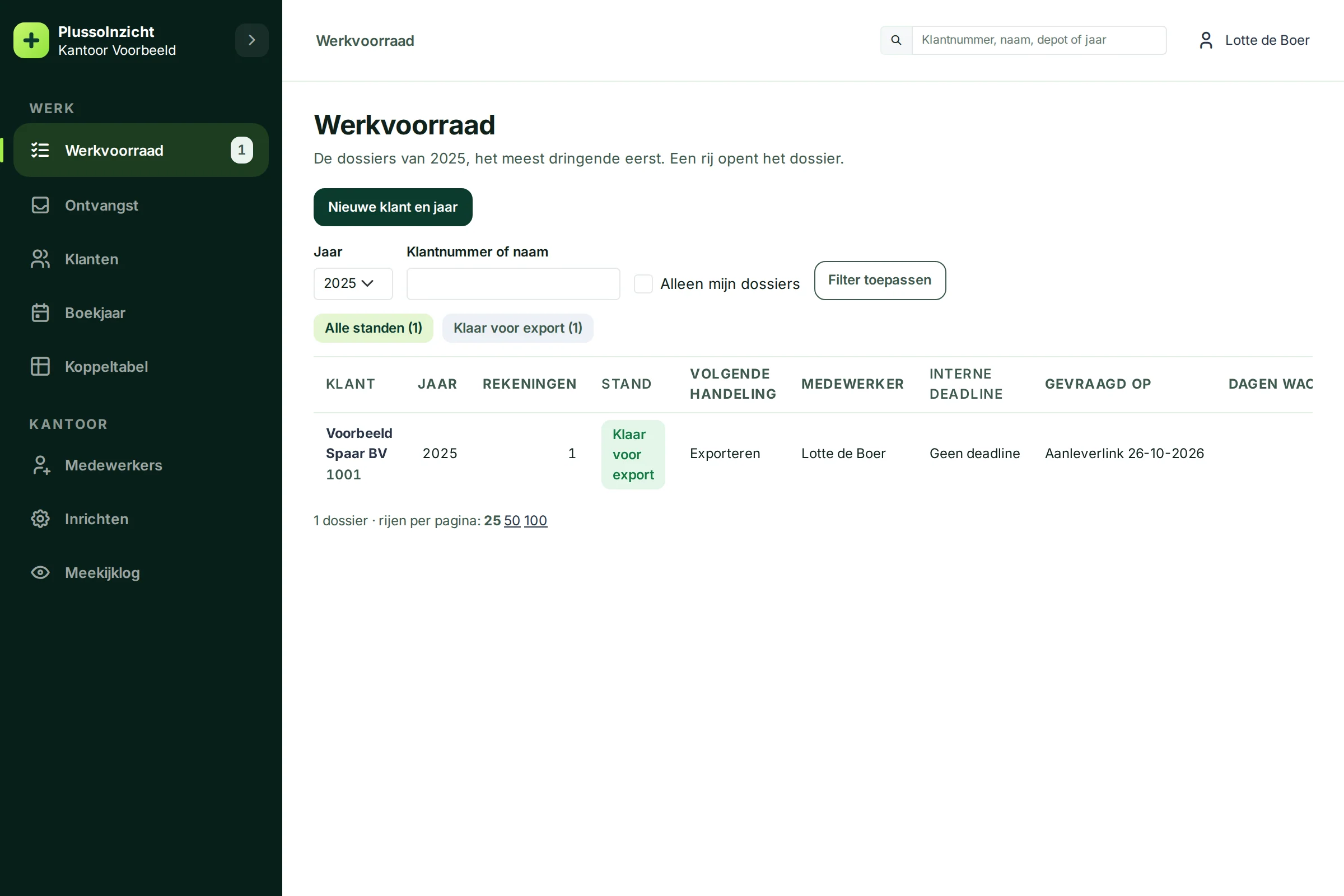Set rows per page to 50
The height and width of the screenshot is (896, 1344).
(x=512, y=521)
